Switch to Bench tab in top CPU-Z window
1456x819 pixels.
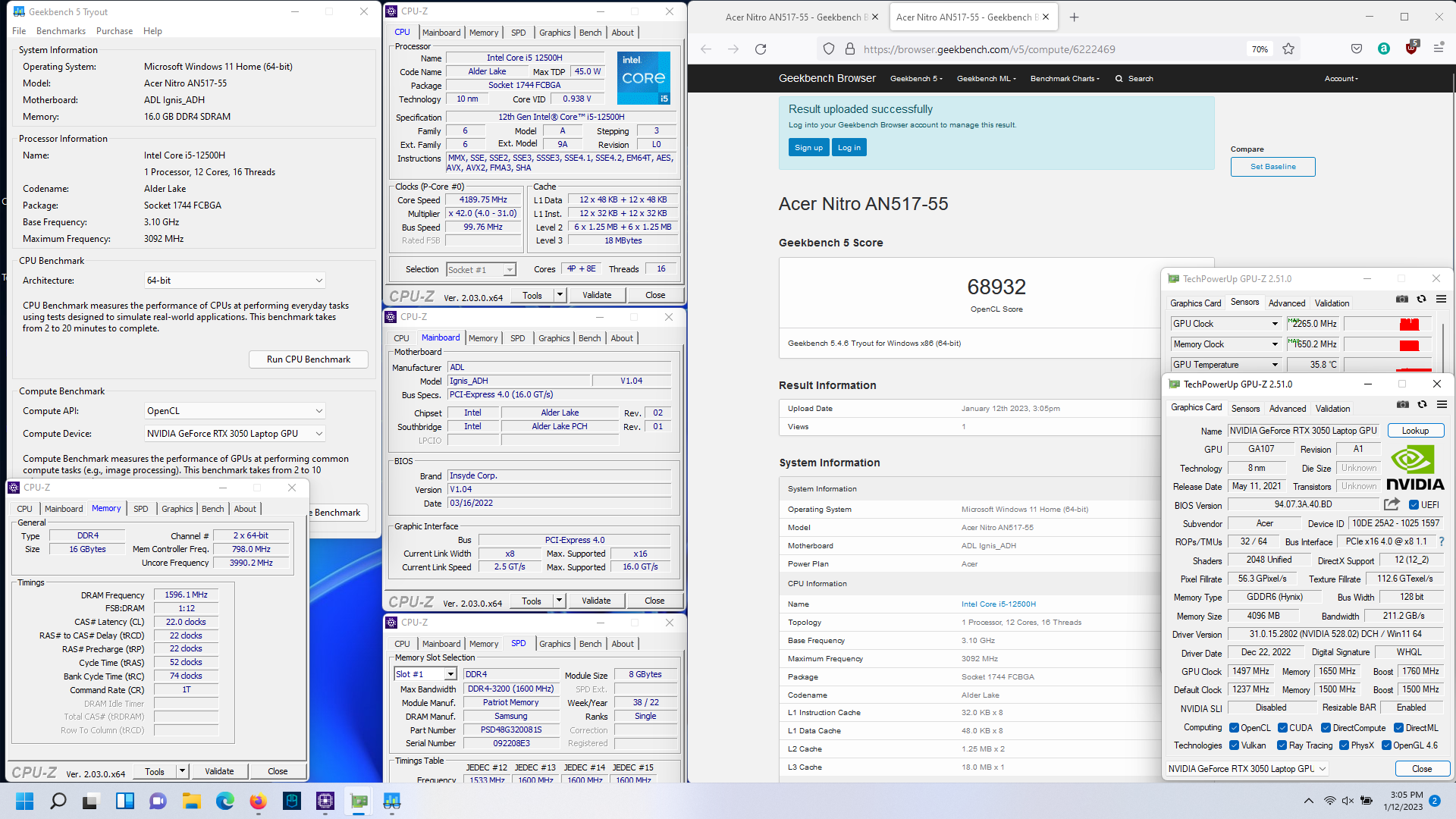pos(590,33)
